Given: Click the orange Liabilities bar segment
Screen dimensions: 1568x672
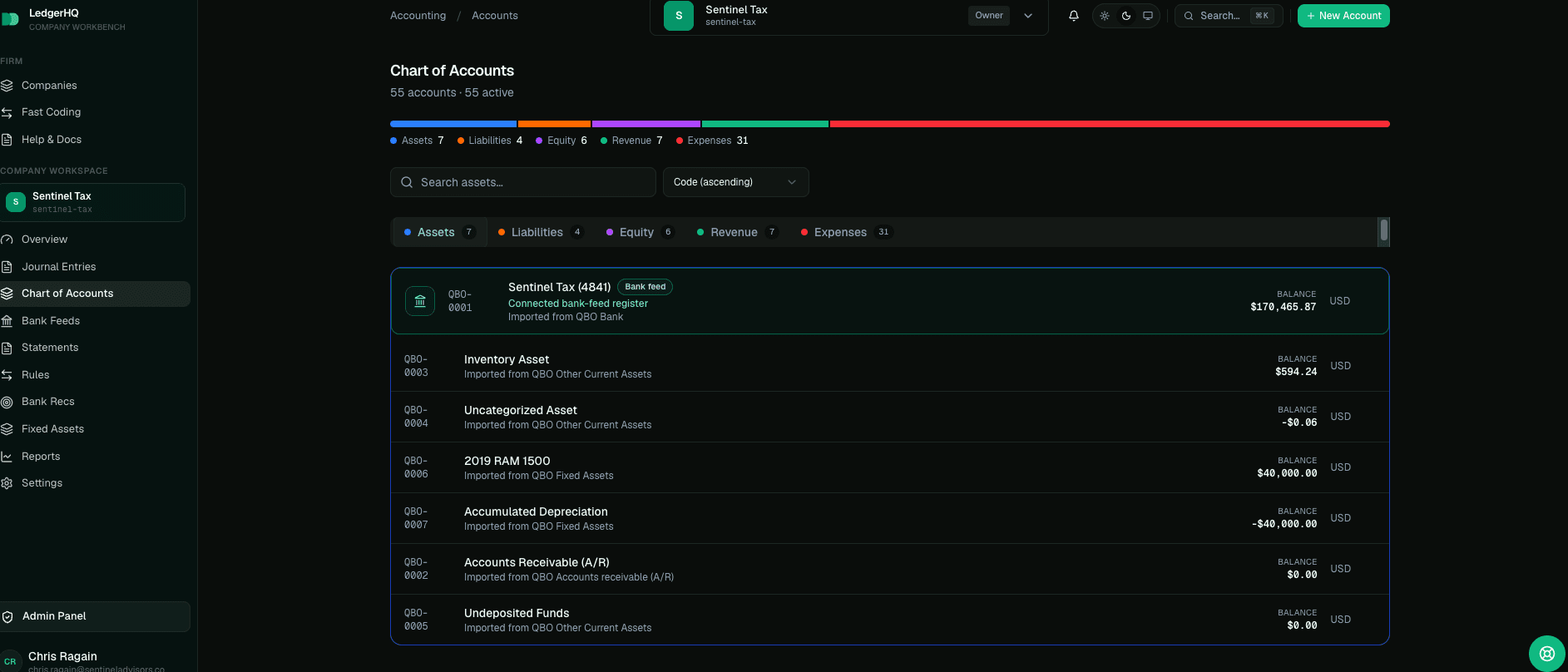Looking at the screenshot, I should pos(554,124).
